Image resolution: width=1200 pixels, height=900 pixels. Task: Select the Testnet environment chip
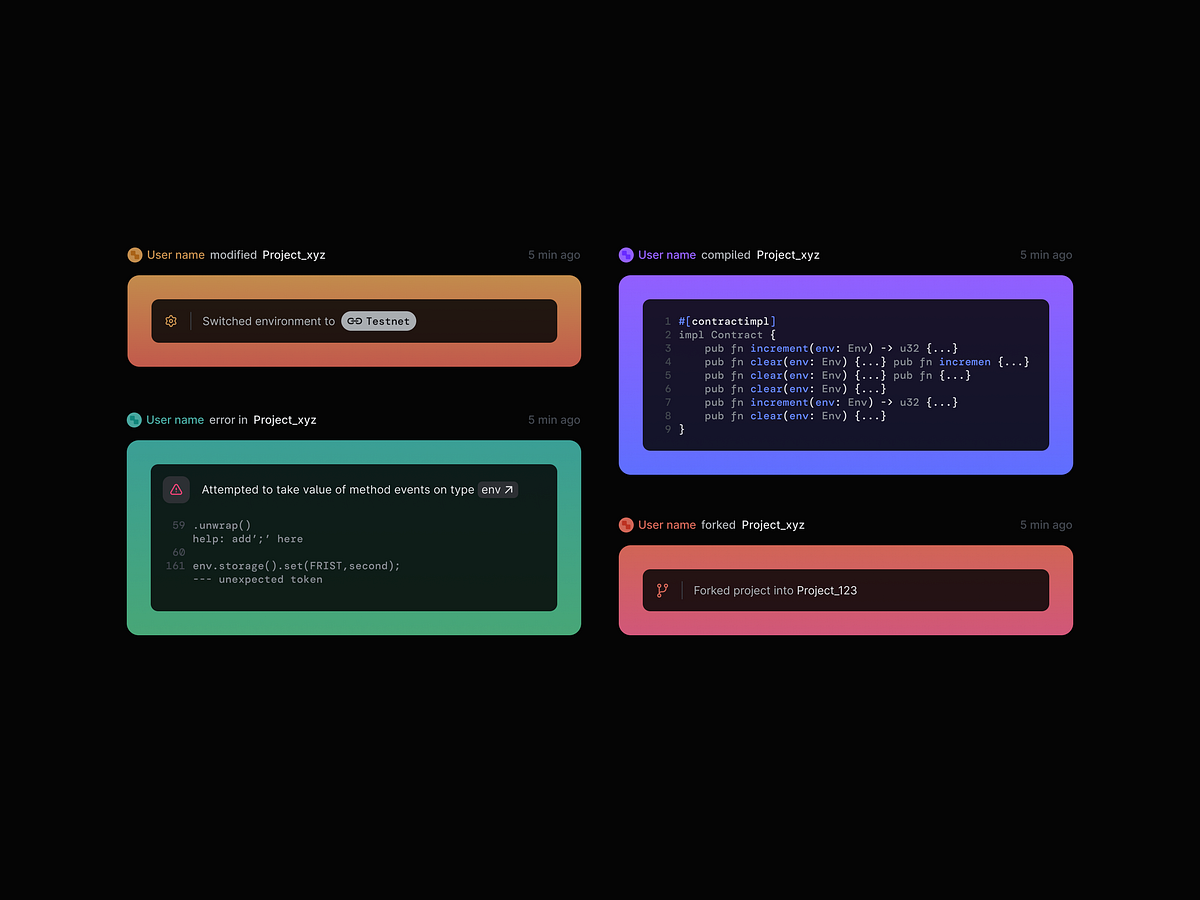click(x=378, y=321)
